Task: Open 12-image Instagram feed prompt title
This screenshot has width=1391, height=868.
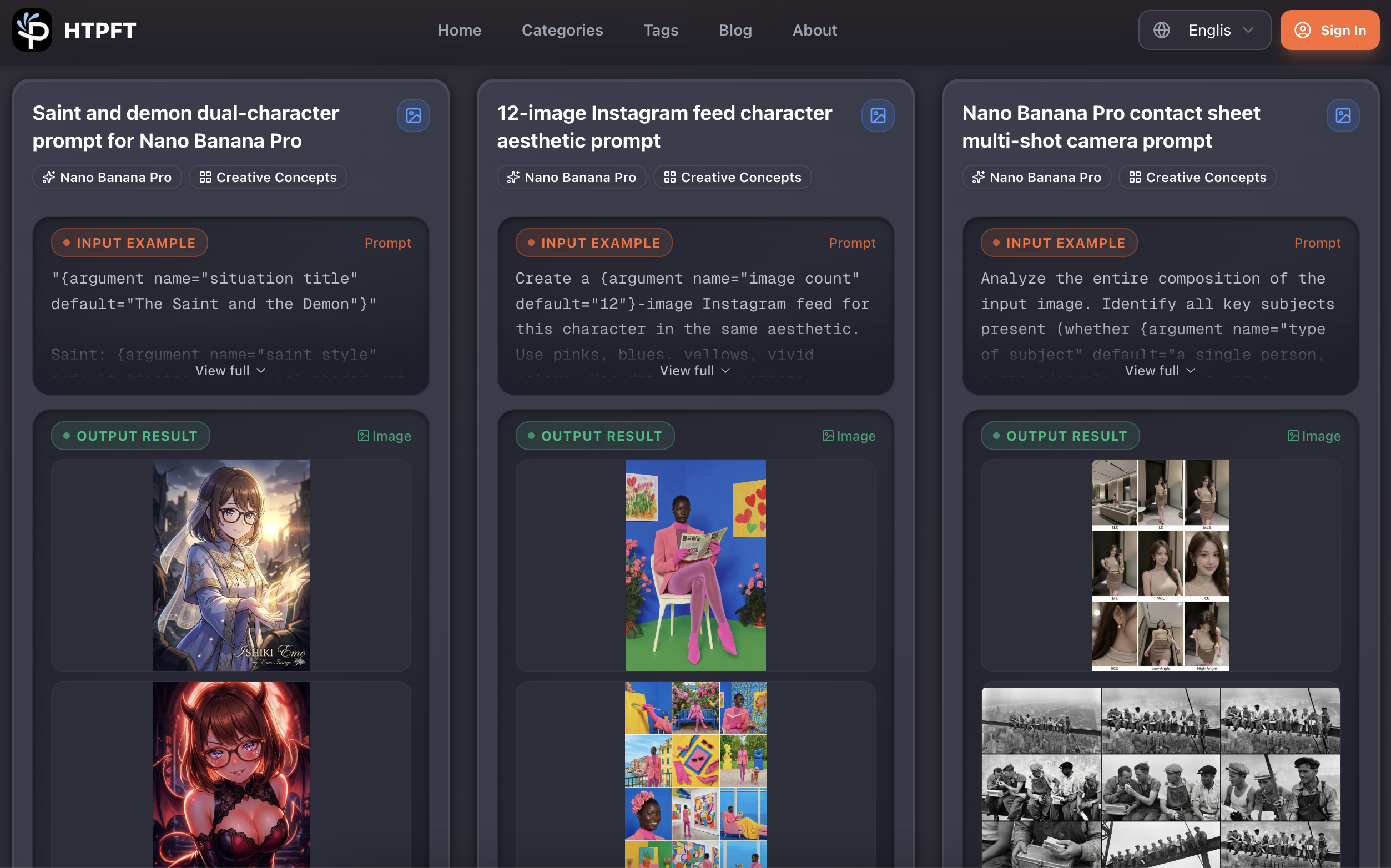Action: click(664, 127)
